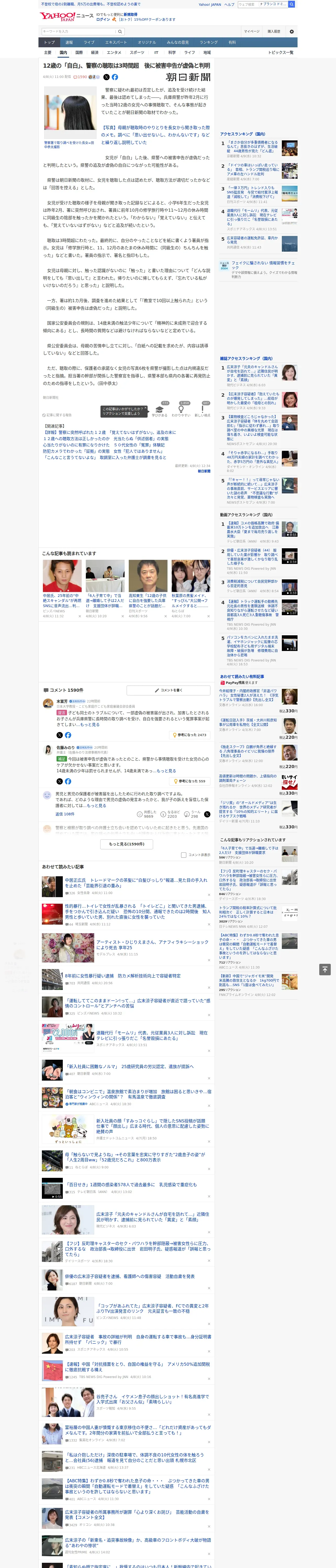The height and width of the screenshot is (1568, 336).
Task: Select the トップ tab in the main navigation
Action: pyautogui.click(x=49, y=42)
